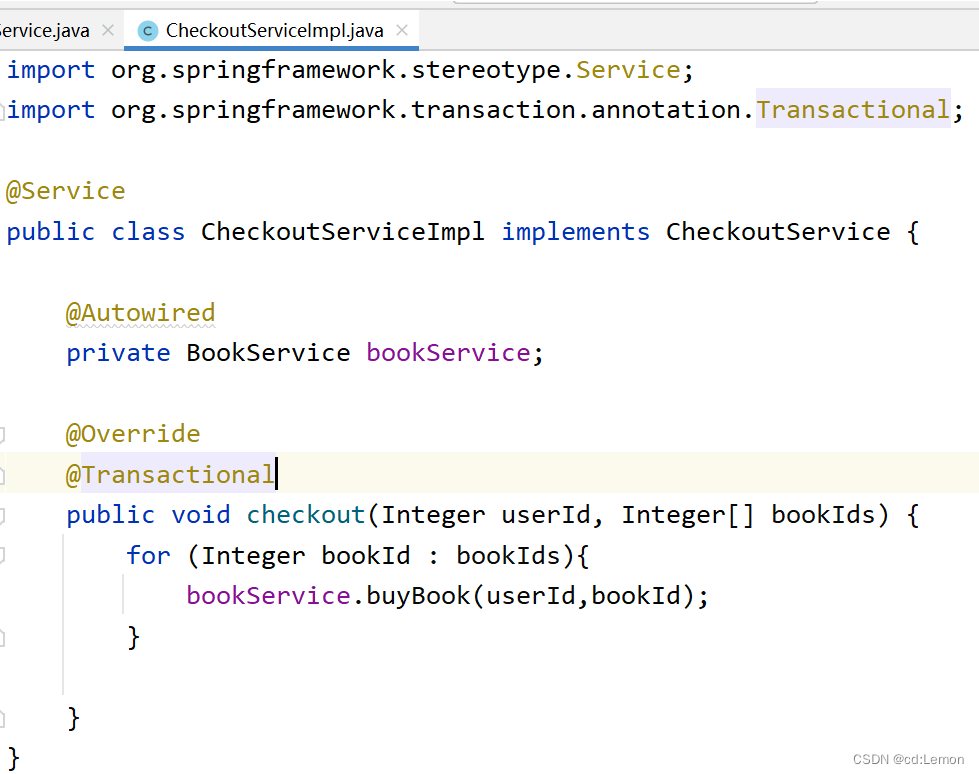This screenshot has height=774, width=979.
Task: Click the 'bookIds' parameter in method signature
Action: tap(824, 514)
